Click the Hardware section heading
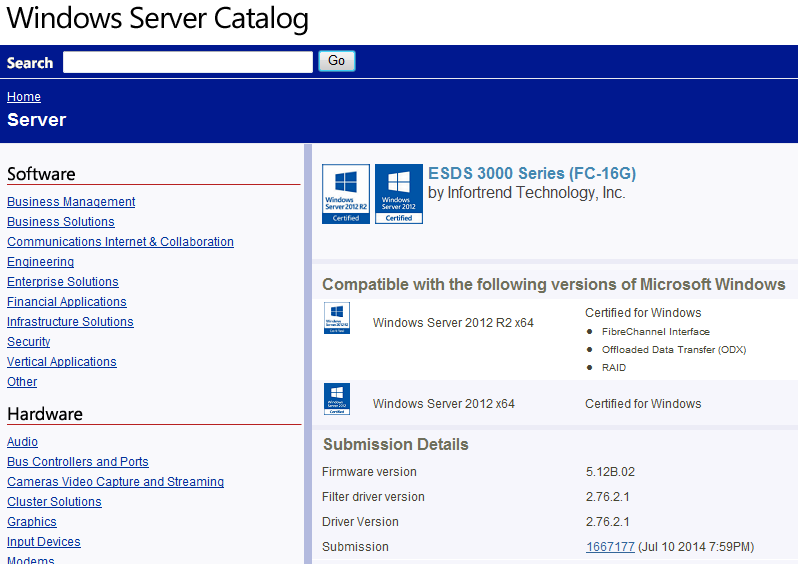798x564 pixels. (x=45, y=414)
